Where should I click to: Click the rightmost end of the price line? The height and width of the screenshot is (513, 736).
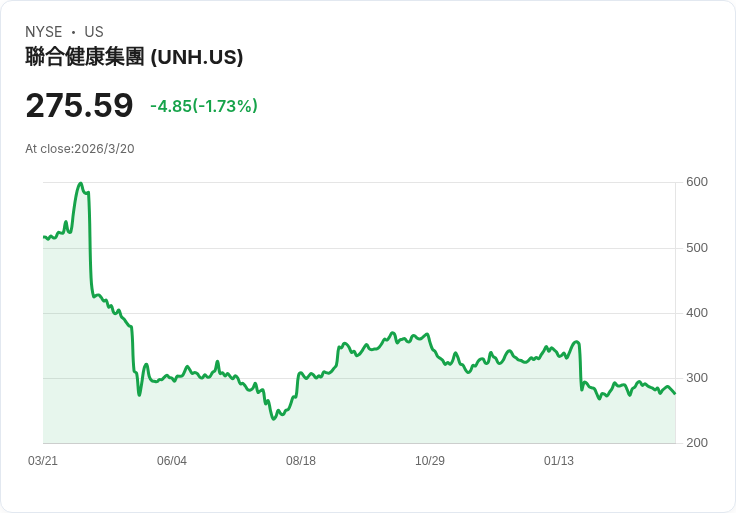pos(675,393)
